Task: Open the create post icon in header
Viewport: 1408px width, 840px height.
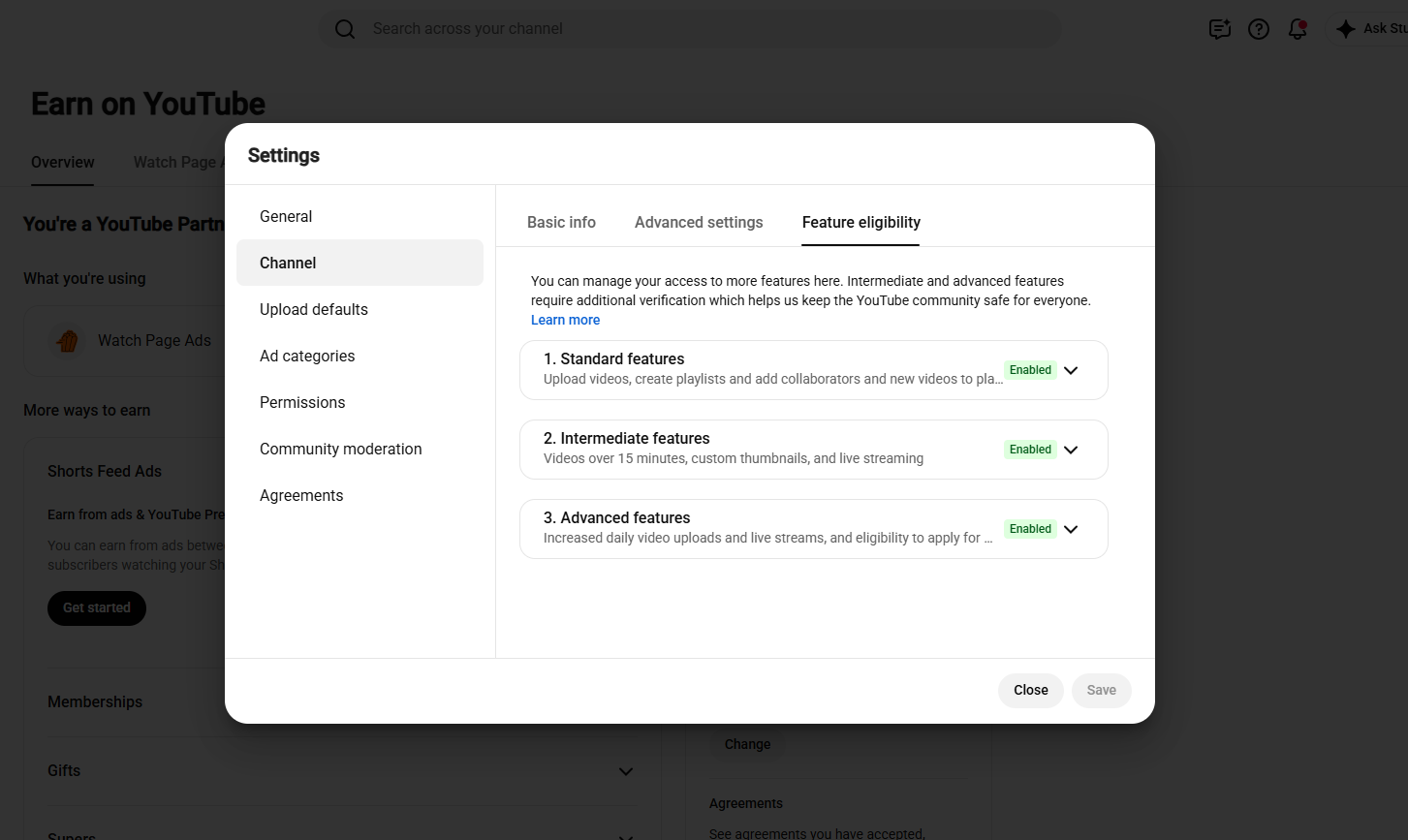Action: pyautogui.click(x=1220, y=29)
